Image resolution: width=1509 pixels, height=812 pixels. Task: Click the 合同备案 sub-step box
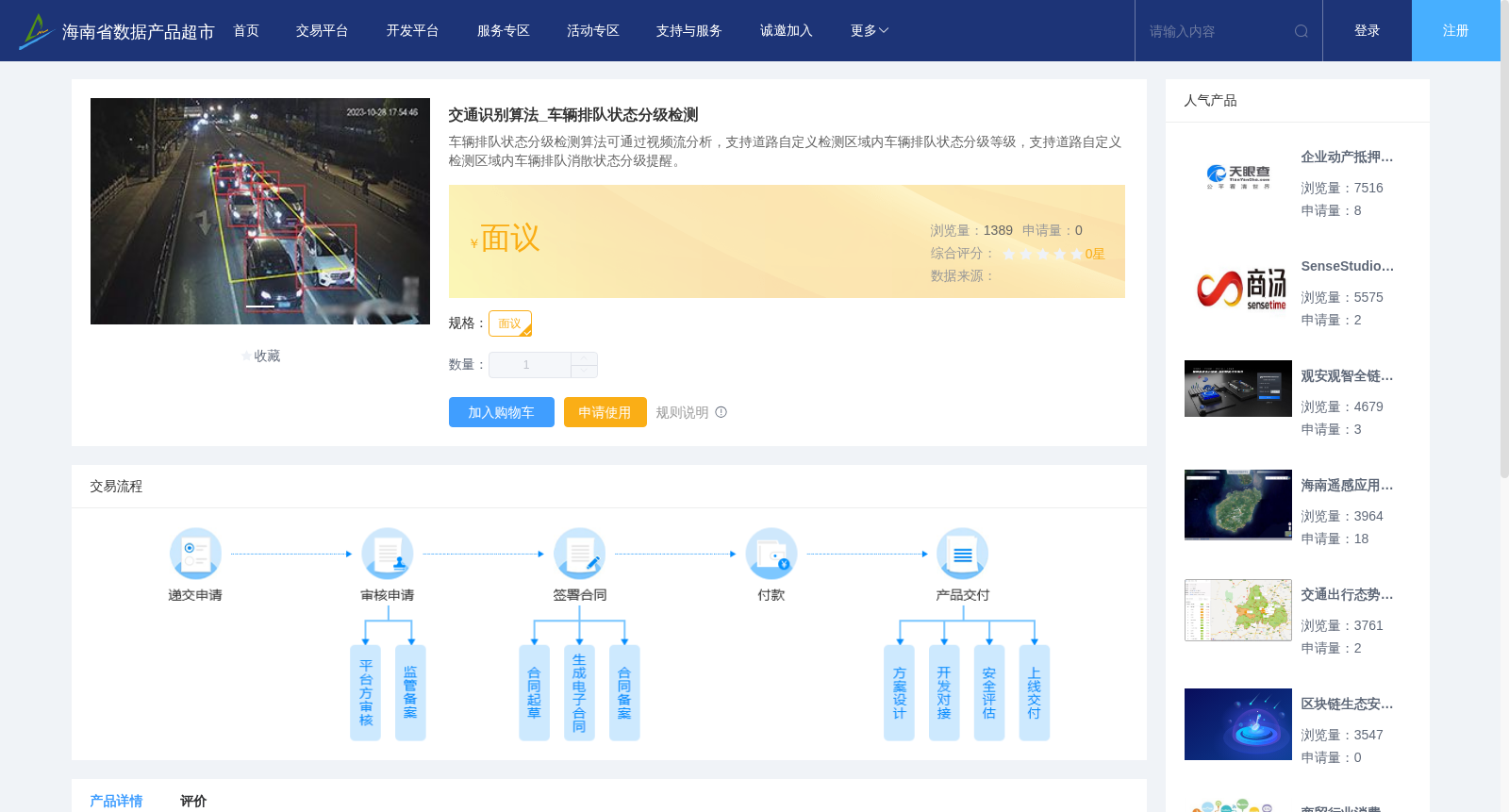[624, 692]
